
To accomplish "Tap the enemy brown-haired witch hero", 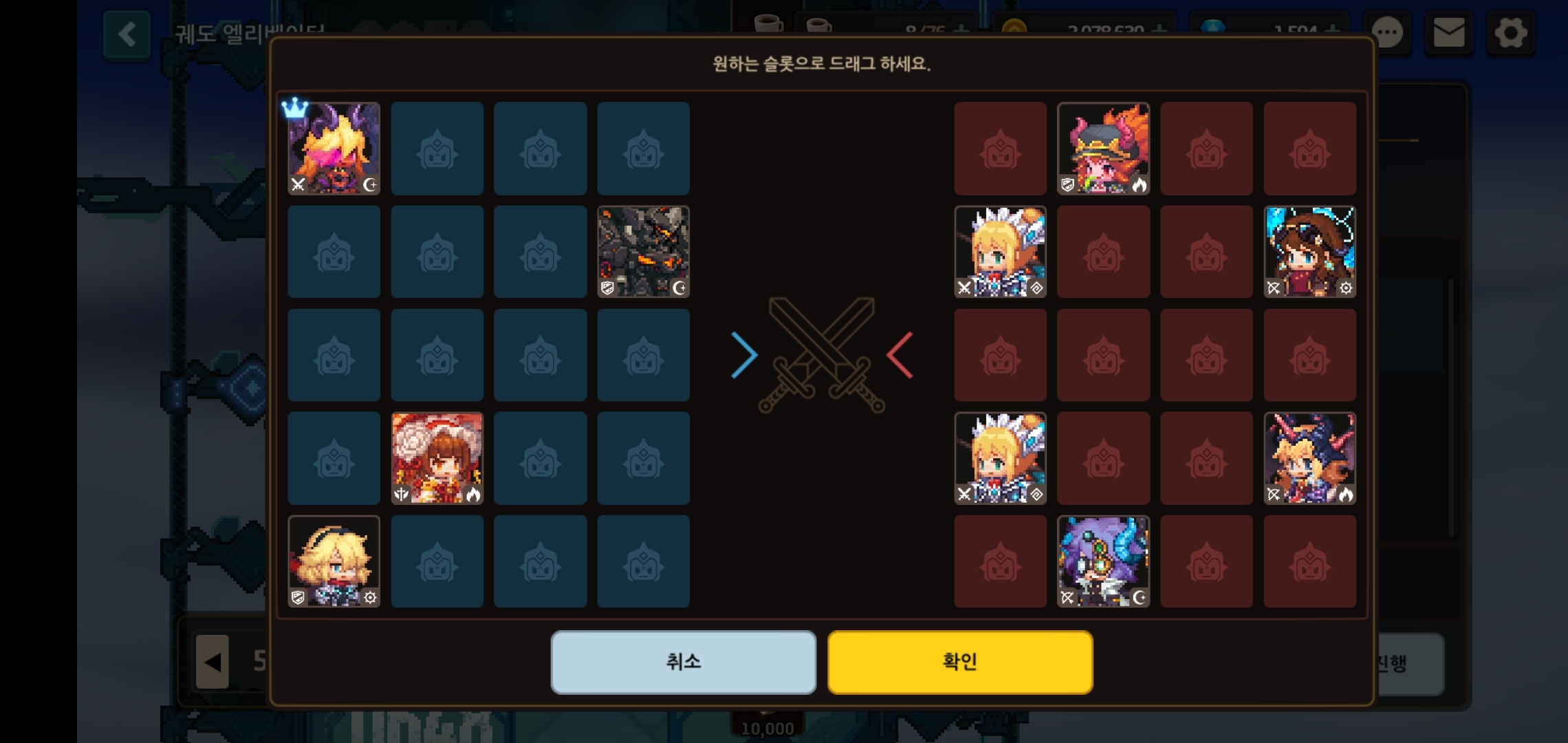I will (1309, 252).
